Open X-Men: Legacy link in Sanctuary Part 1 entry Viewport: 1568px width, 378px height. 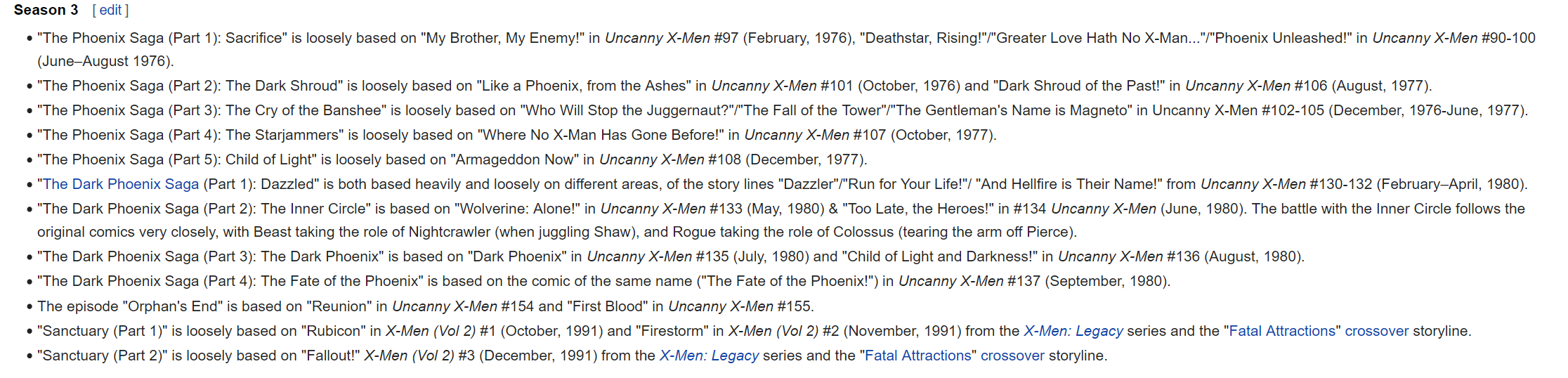[1073, 331]
